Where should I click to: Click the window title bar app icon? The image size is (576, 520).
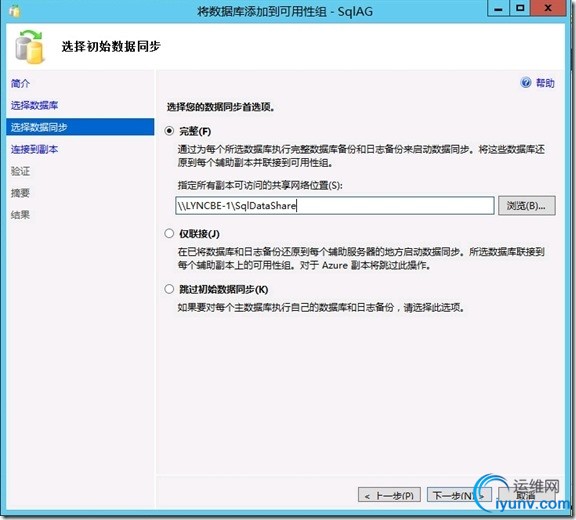(15, 11)
